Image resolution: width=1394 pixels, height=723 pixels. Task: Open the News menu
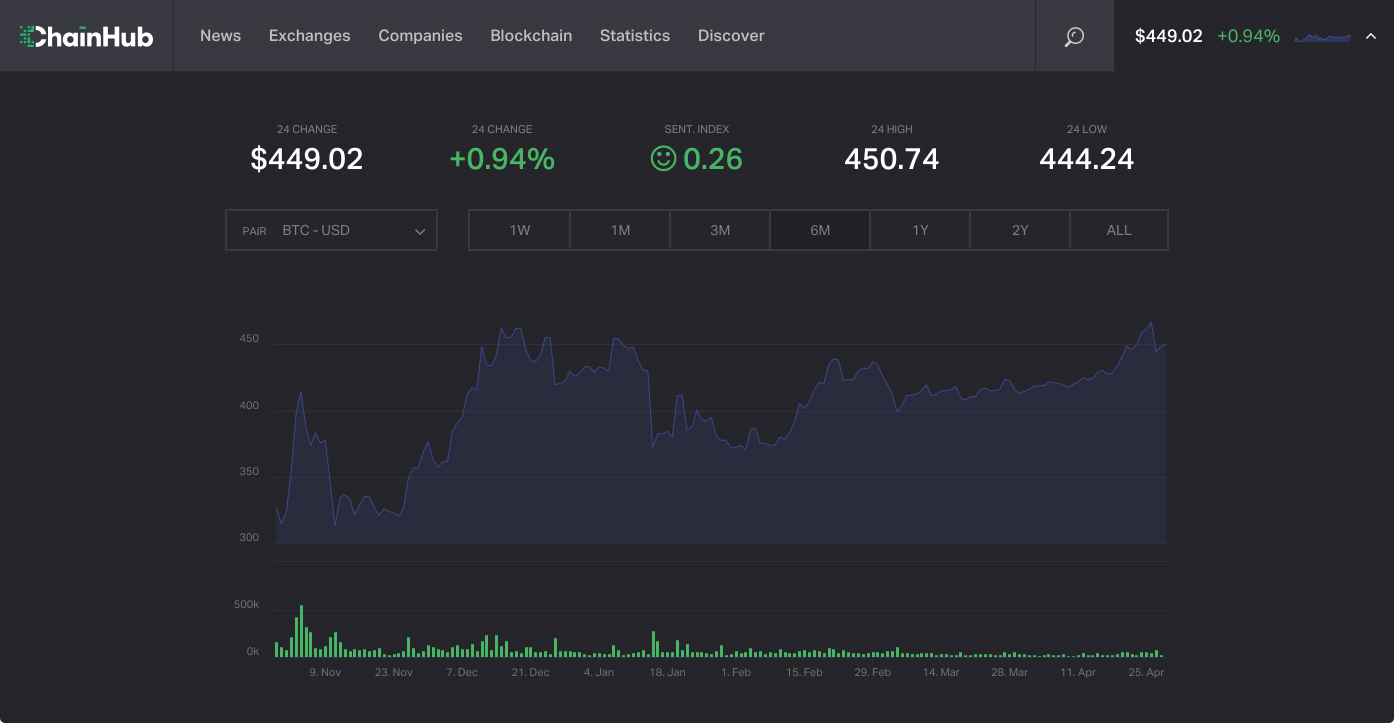click(220, 36)
